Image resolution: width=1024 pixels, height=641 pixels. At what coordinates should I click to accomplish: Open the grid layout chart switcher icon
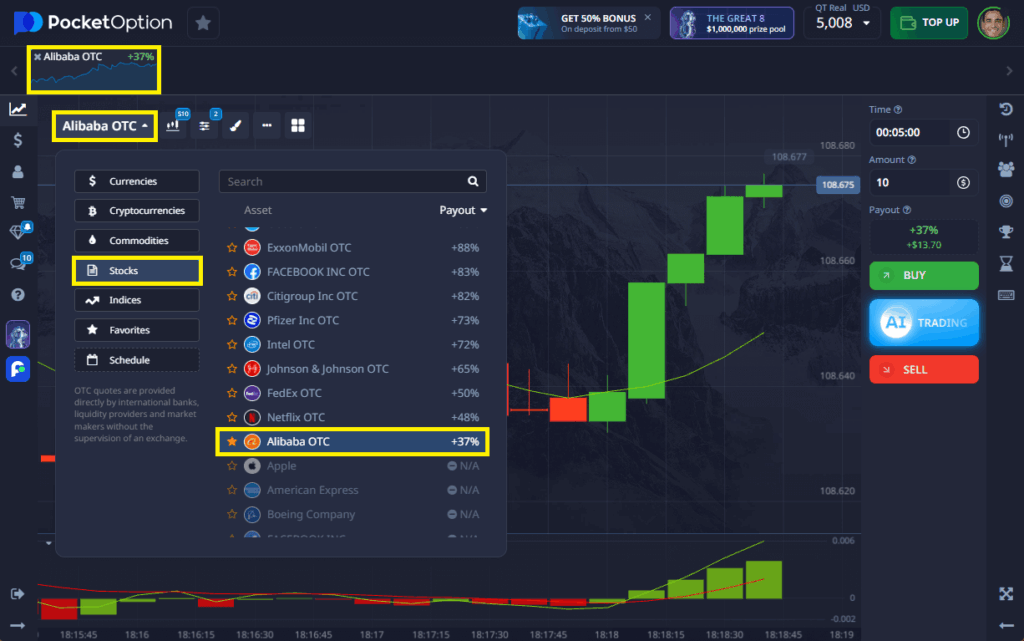click(x=296, y=126)
